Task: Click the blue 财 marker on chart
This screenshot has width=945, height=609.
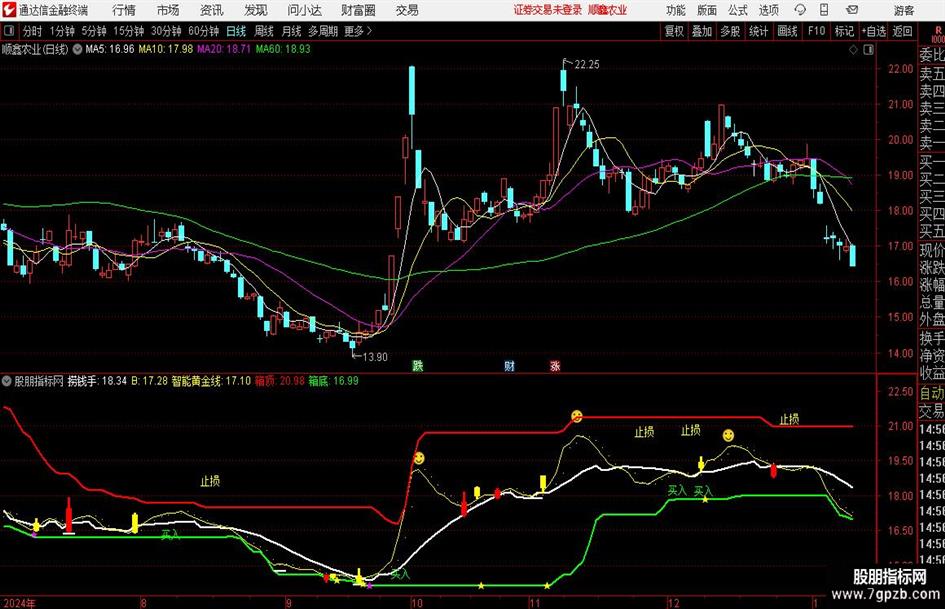Action: [510, 365]
